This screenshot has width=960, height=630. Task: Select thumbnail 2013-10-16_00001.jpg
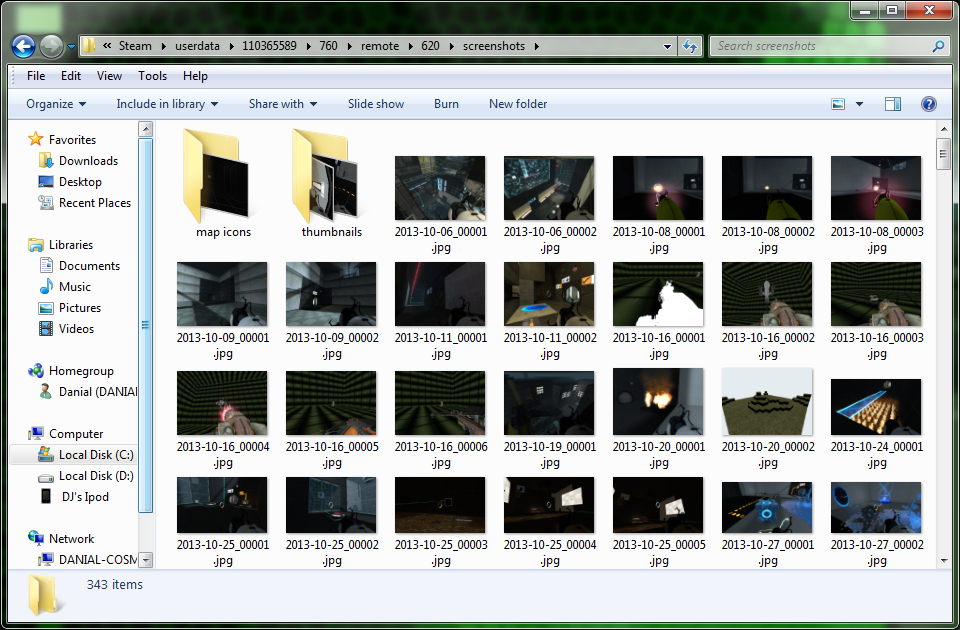coord(658,294)
